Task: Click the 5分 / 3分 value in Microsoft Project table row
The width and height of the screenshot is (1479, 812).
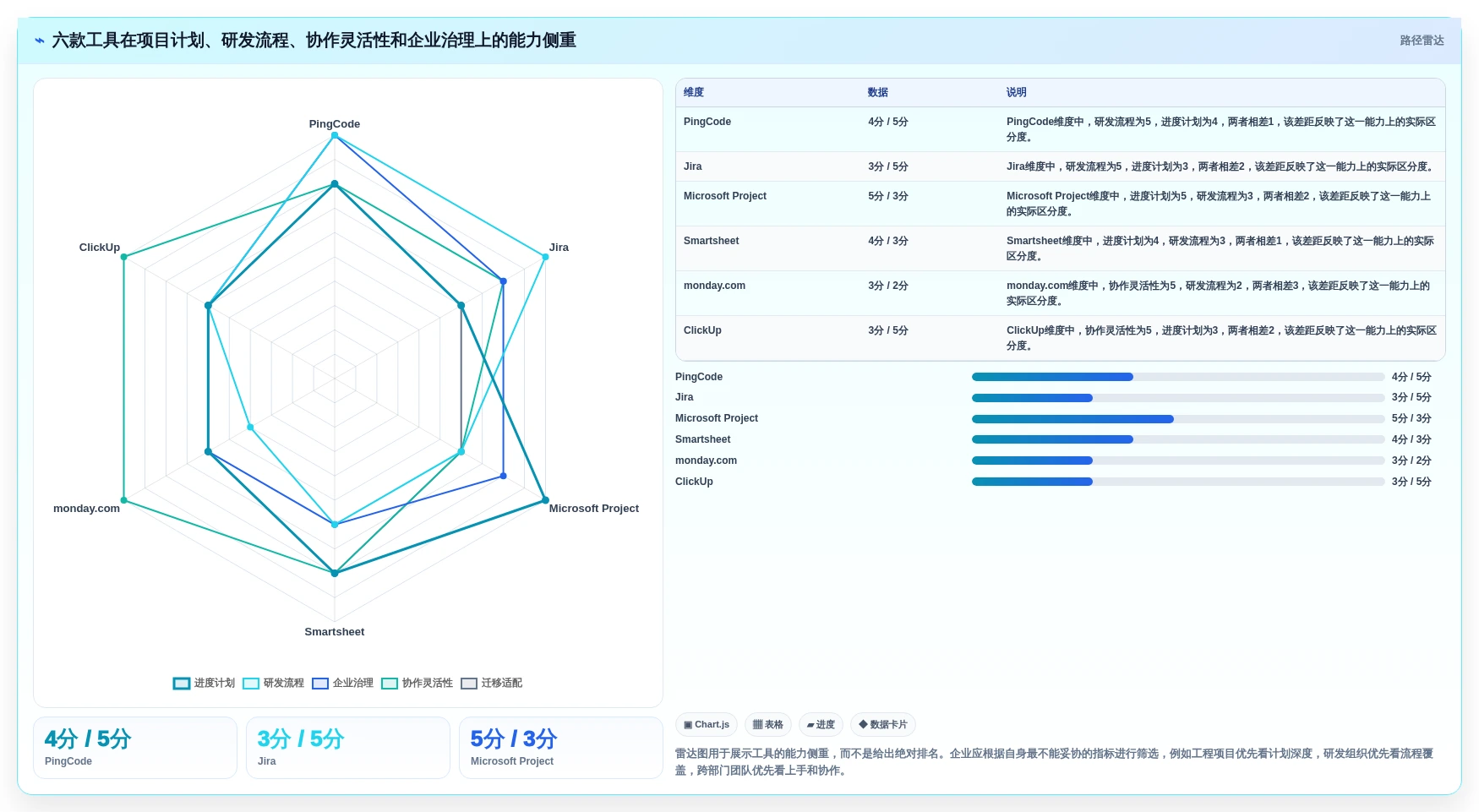Action: tap(888, 196)
